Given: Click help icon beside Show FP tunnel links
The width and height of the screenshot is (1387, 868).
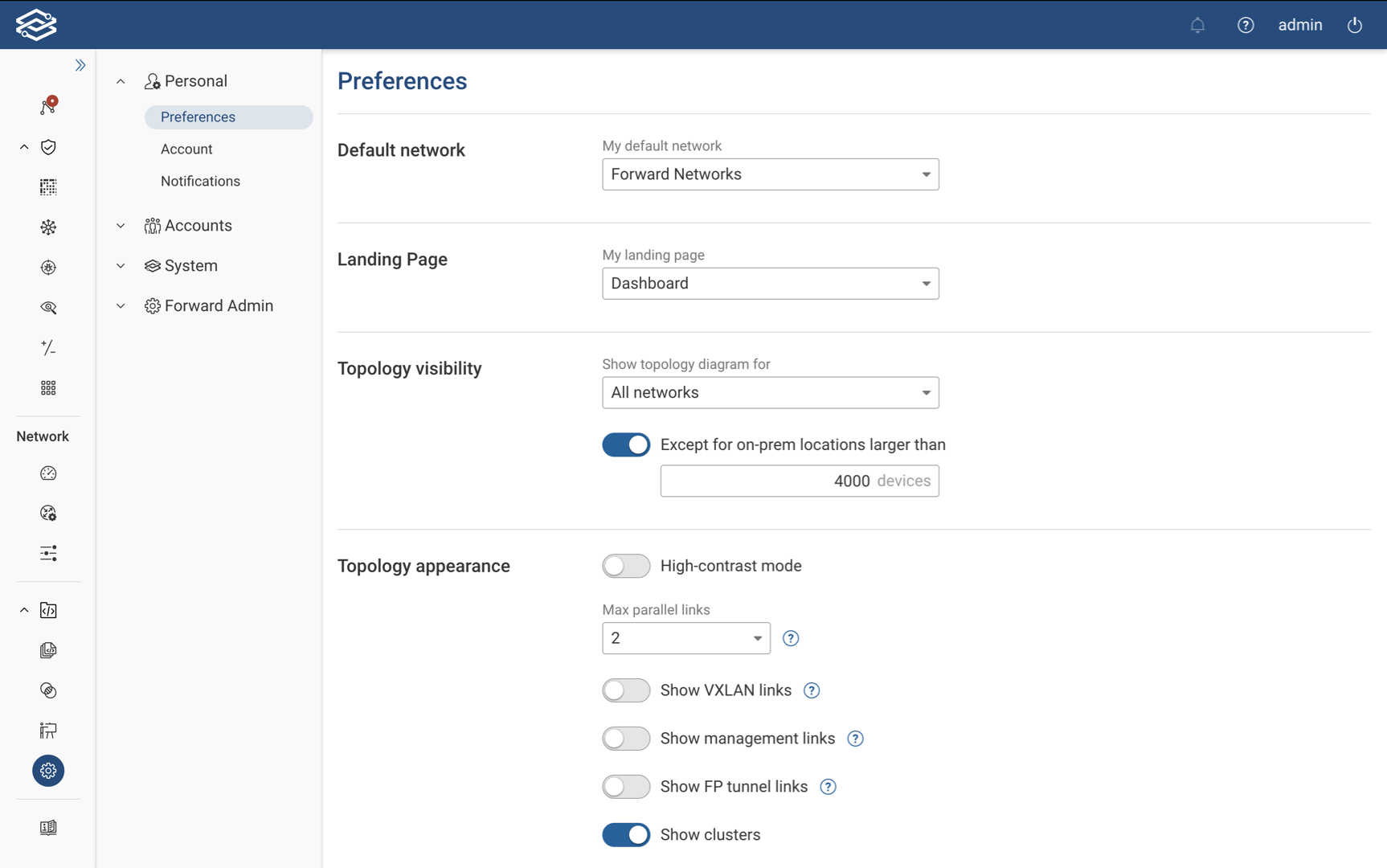Looking at the screenshot, I should click(828, 787).
